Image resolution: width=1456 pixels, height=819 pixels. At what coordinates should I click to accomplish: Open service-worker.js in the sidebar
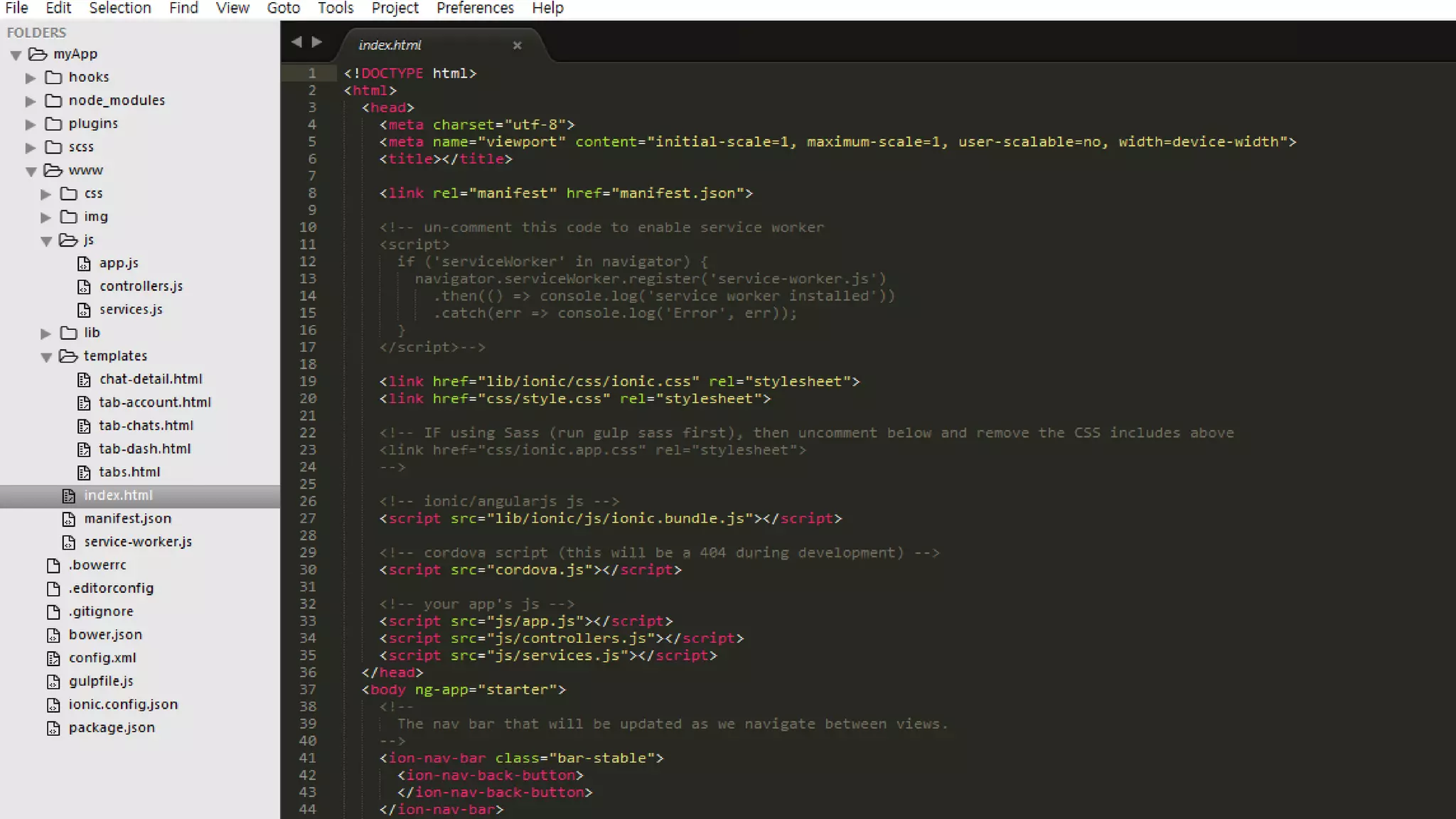[x=138, y=542]
